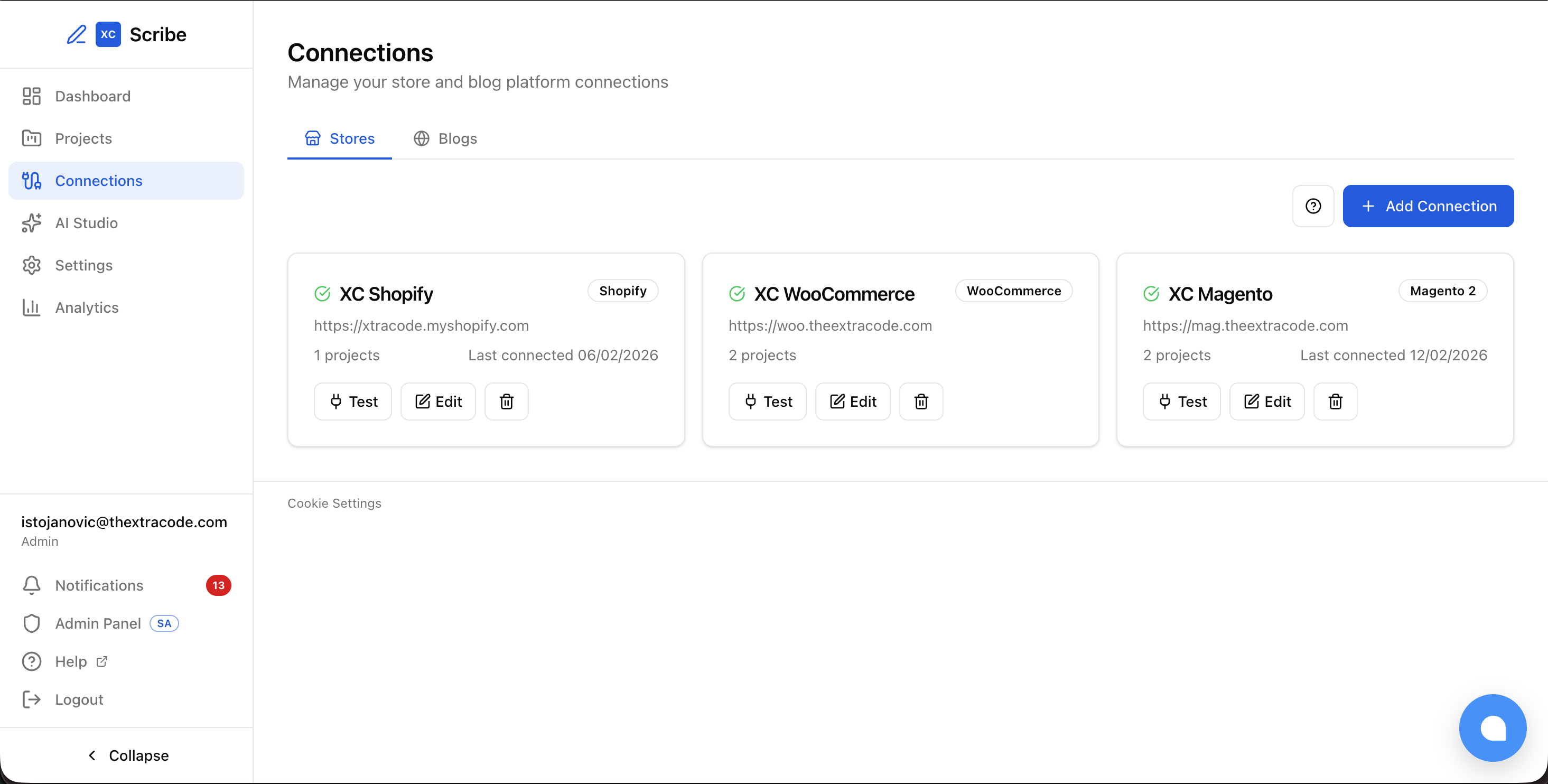Open AI Studio from the sidebar
The image size is (1548, 784).
coord(86,222)
